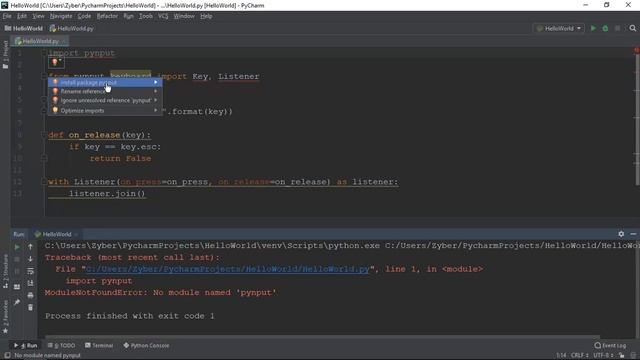640x360 pixels.
Task: Open the View menu
Action: 38,16
